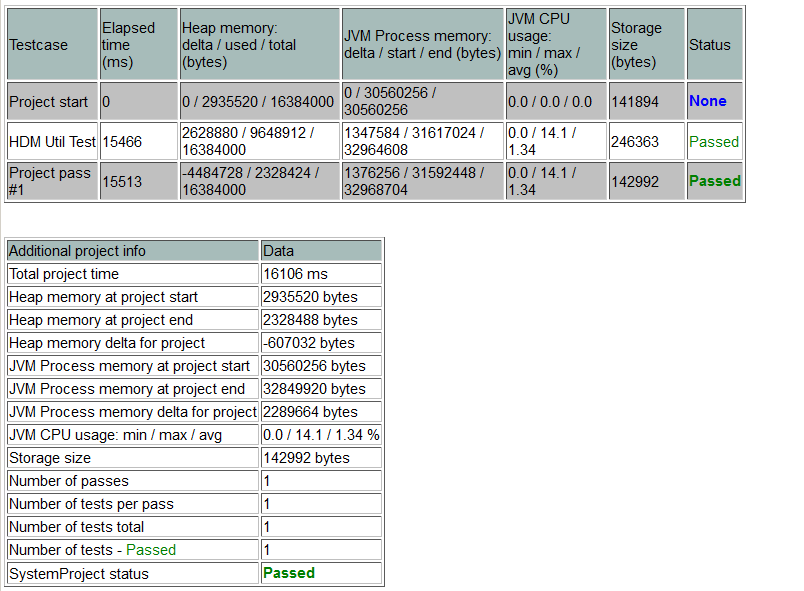Click the 16106 ms total project time value
The width and height of the screenshot is (804, 591).
pos(294,274)
